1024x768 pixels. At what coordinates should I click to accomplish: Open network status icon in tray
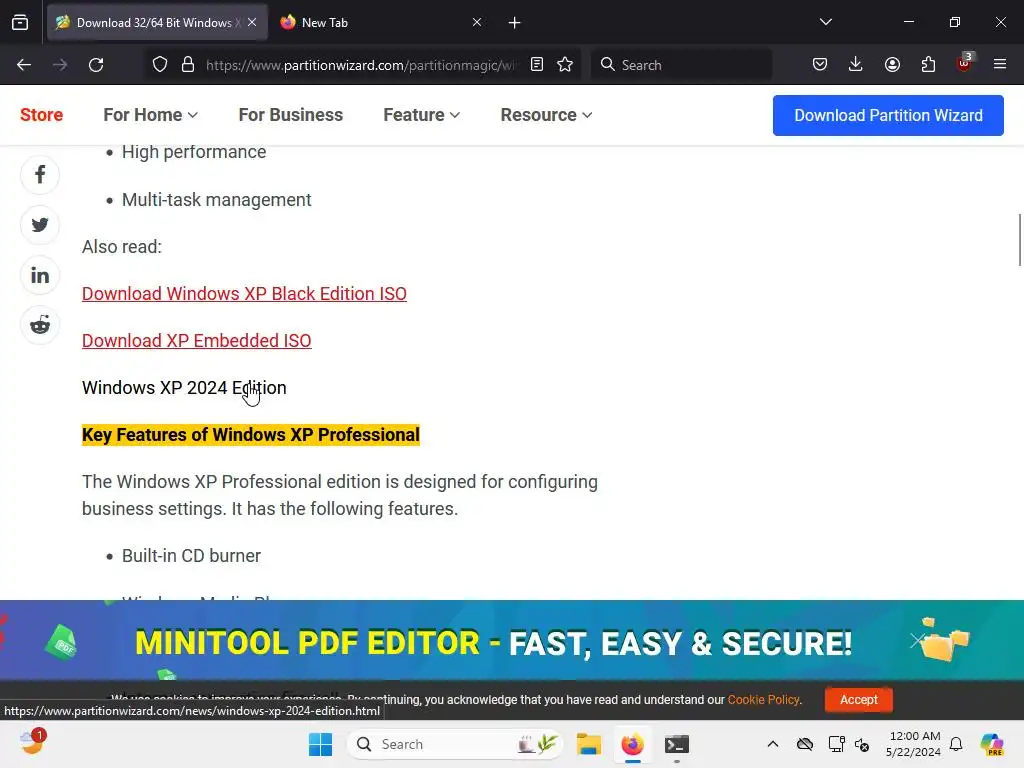836,744
